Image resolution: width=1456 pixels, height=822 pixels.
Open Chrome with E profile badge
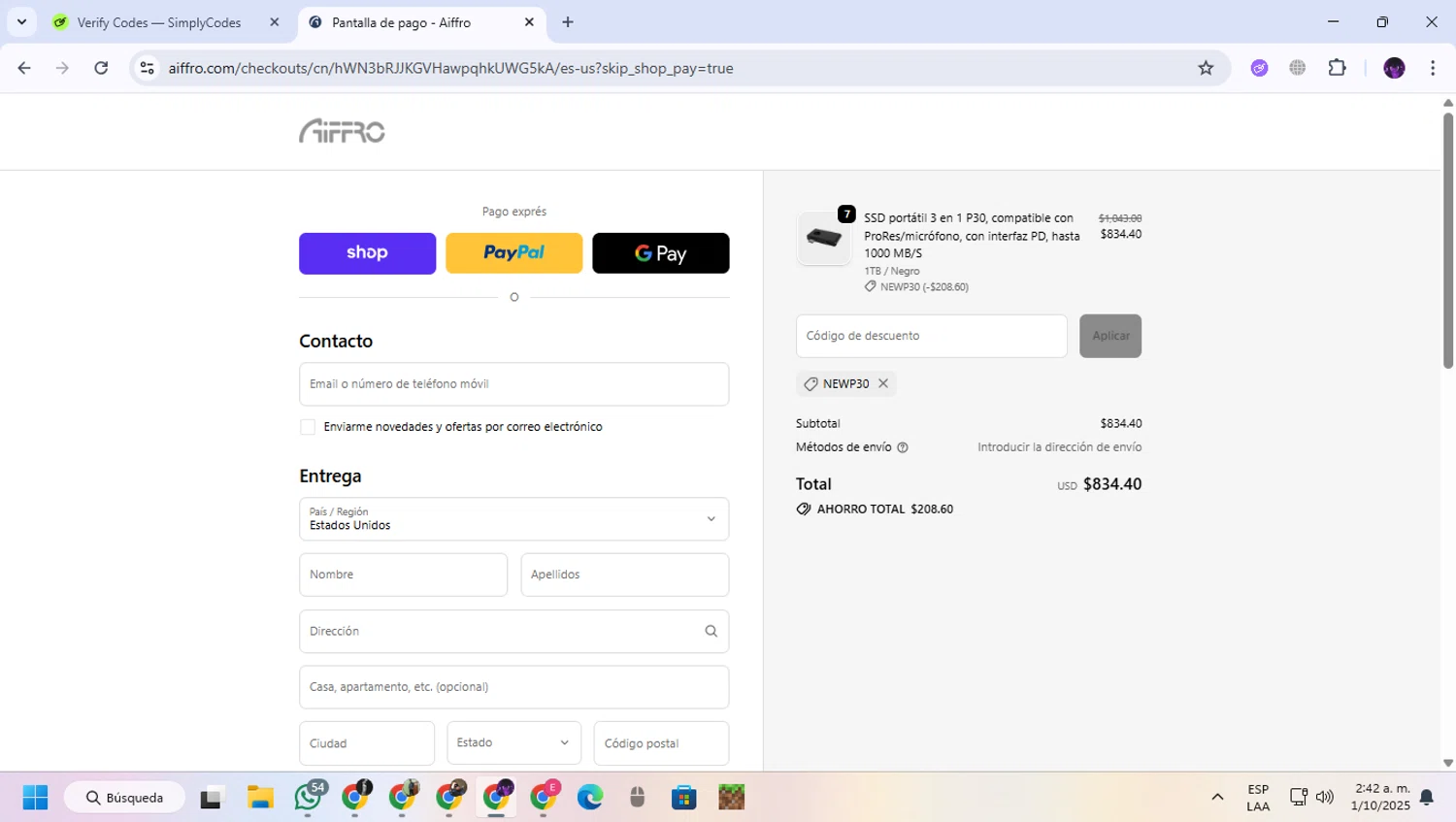tap(544, 798)
